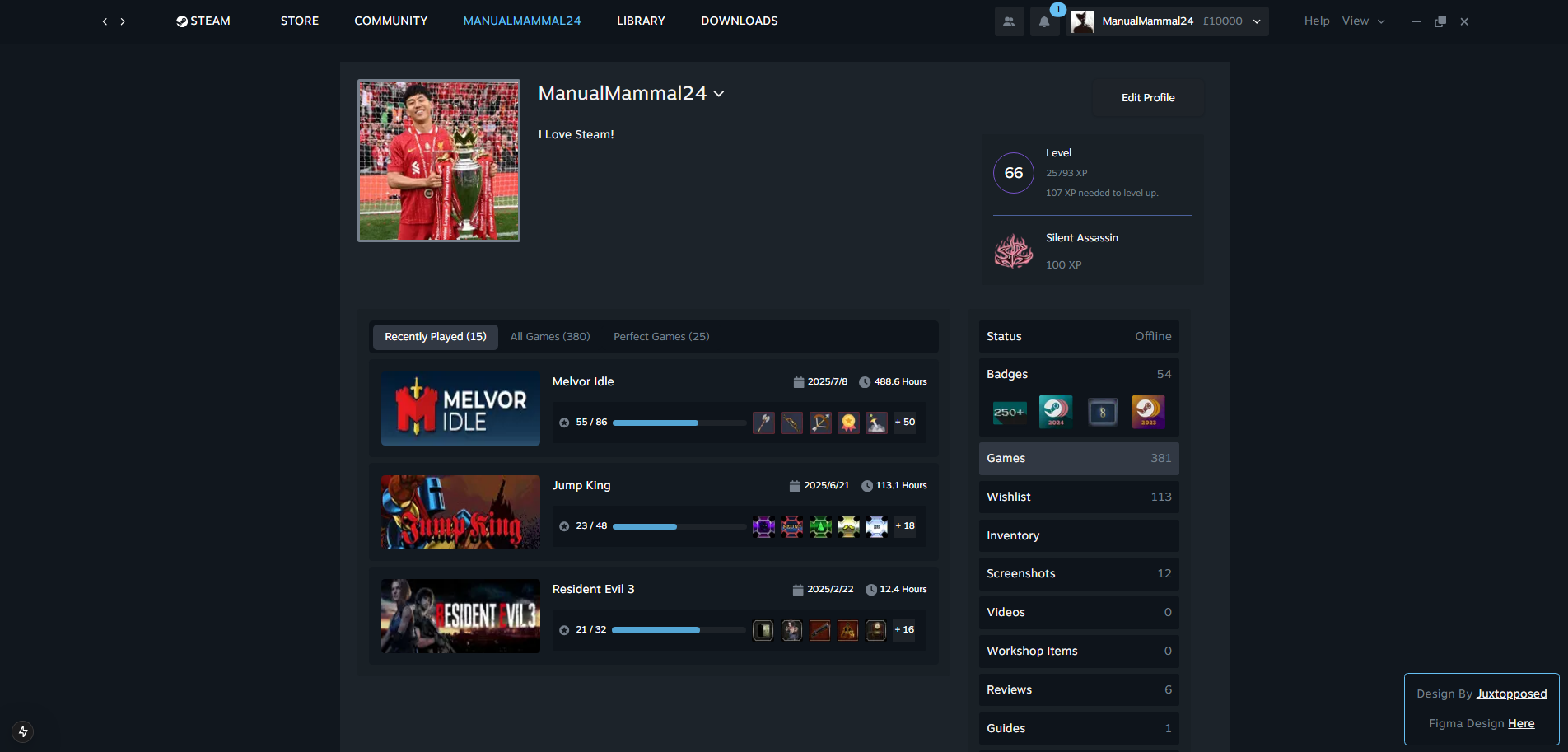Show the +50 more Melvor Idle achievements
The height and width of the screenshot is (752, 1568).
pyautogui.click(x=905, y=423)
